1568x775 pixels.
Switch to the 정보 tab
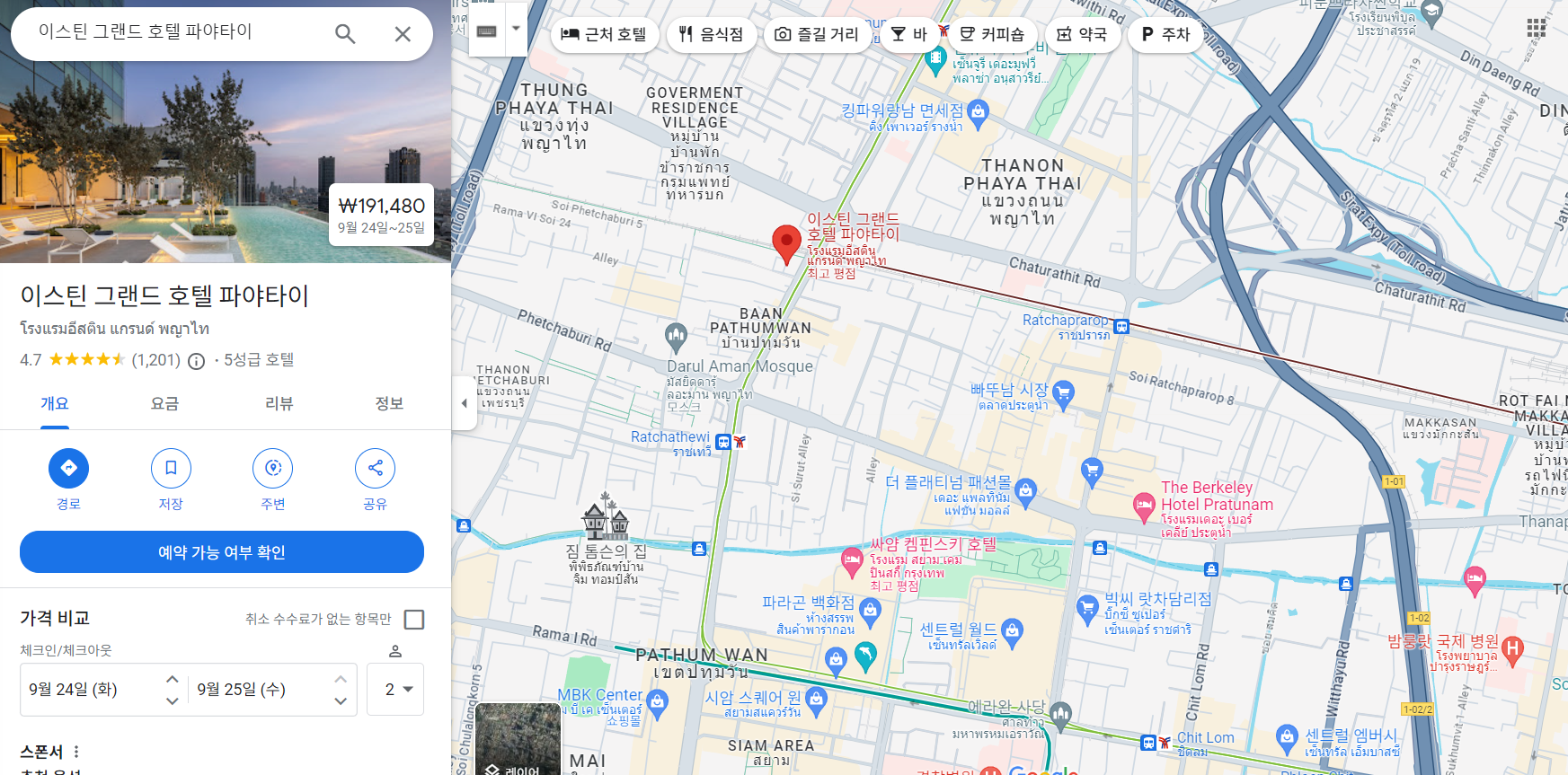389,404
